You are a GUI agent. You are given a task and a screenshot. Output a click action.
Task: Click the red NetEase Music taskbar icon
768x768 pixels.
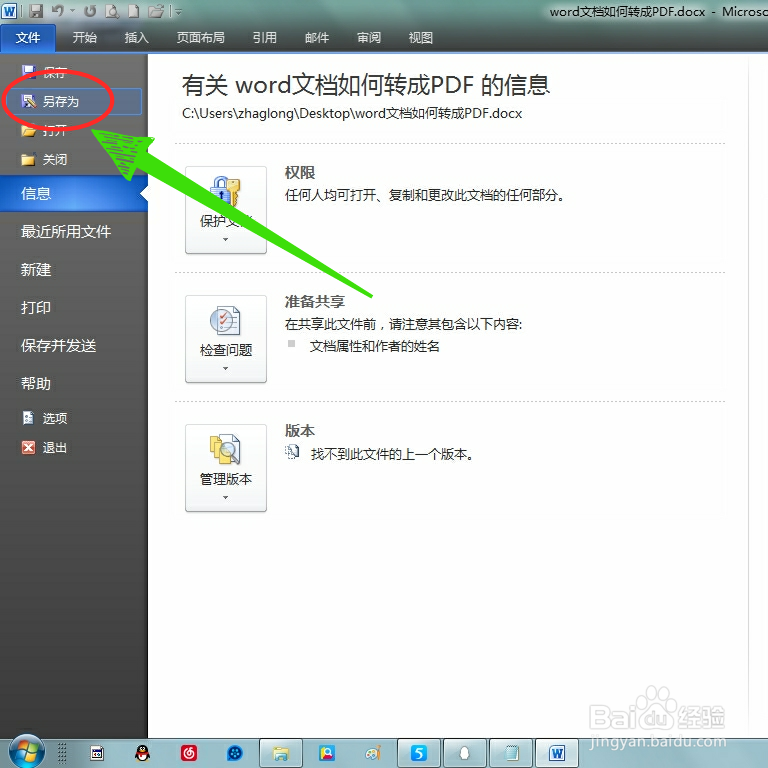click(189, 753)
